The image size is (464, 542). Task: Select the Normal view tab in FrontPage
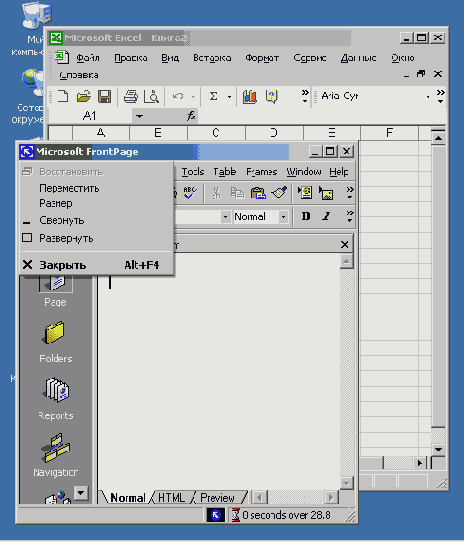[x=128, y=498]
